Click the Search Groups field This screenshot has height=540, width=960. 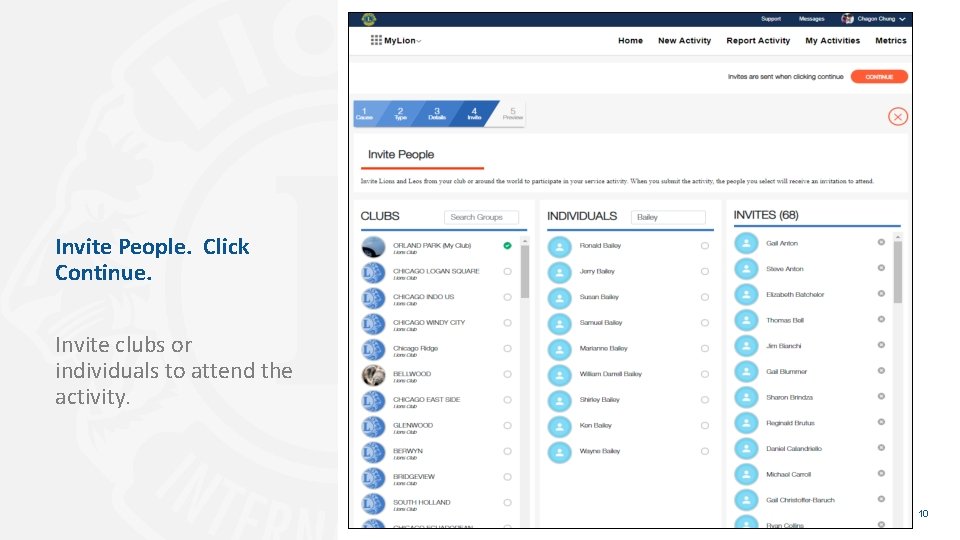coord(481,217)
